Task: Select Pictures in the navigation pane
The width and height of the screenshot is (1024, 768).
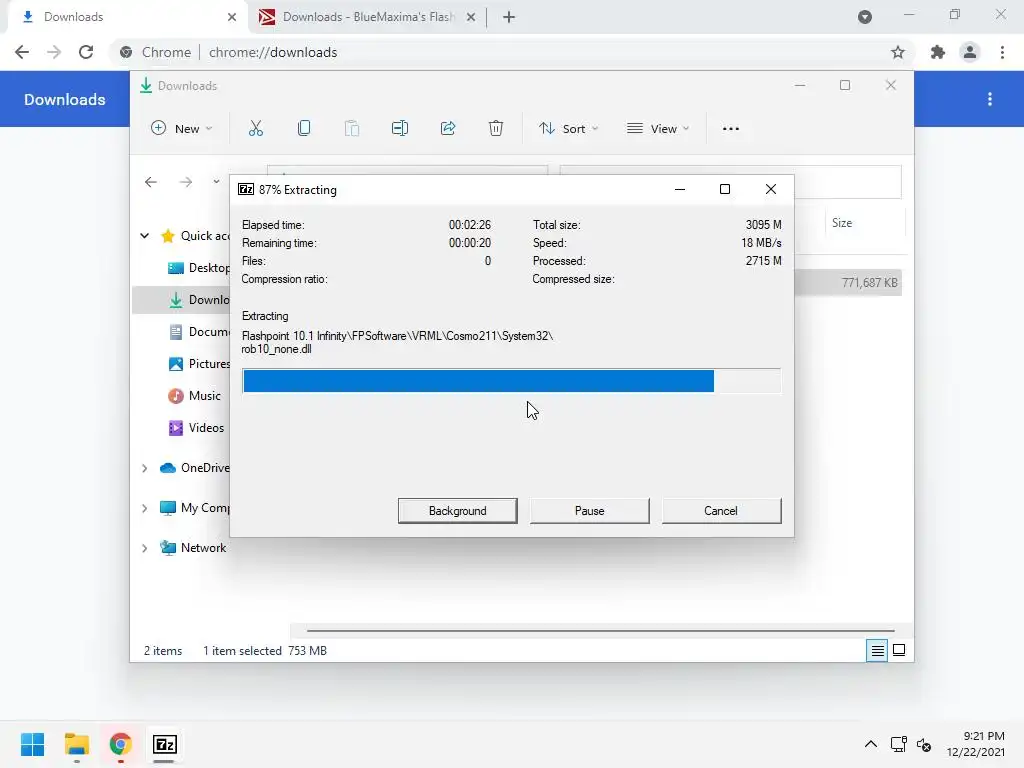Action: pos(198,364)
